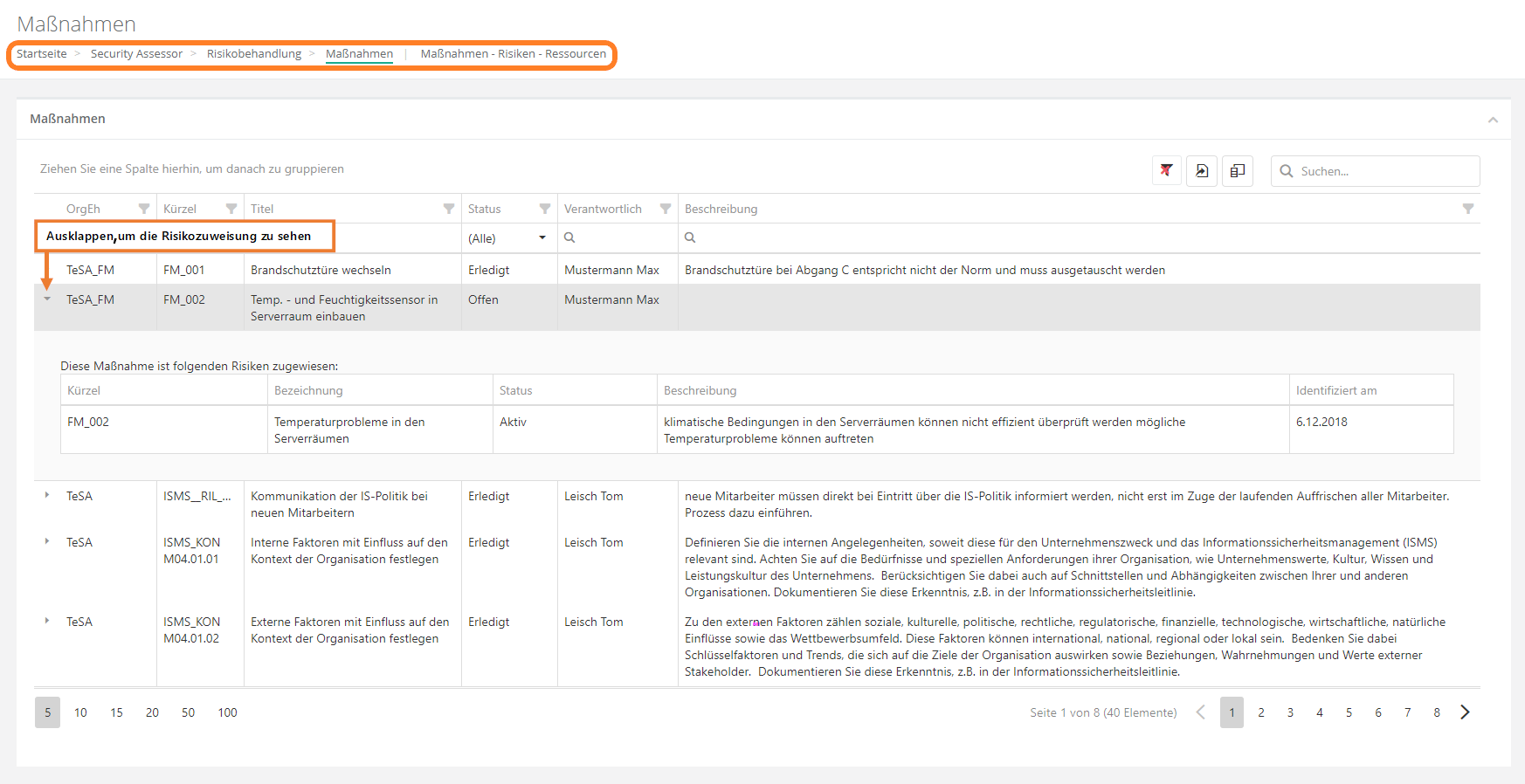The height and width of the screenshot is (784, 1525).
Task: Switch to Maßnahmen - Risiken - Ressourcen tab
Action: [513, 54]
